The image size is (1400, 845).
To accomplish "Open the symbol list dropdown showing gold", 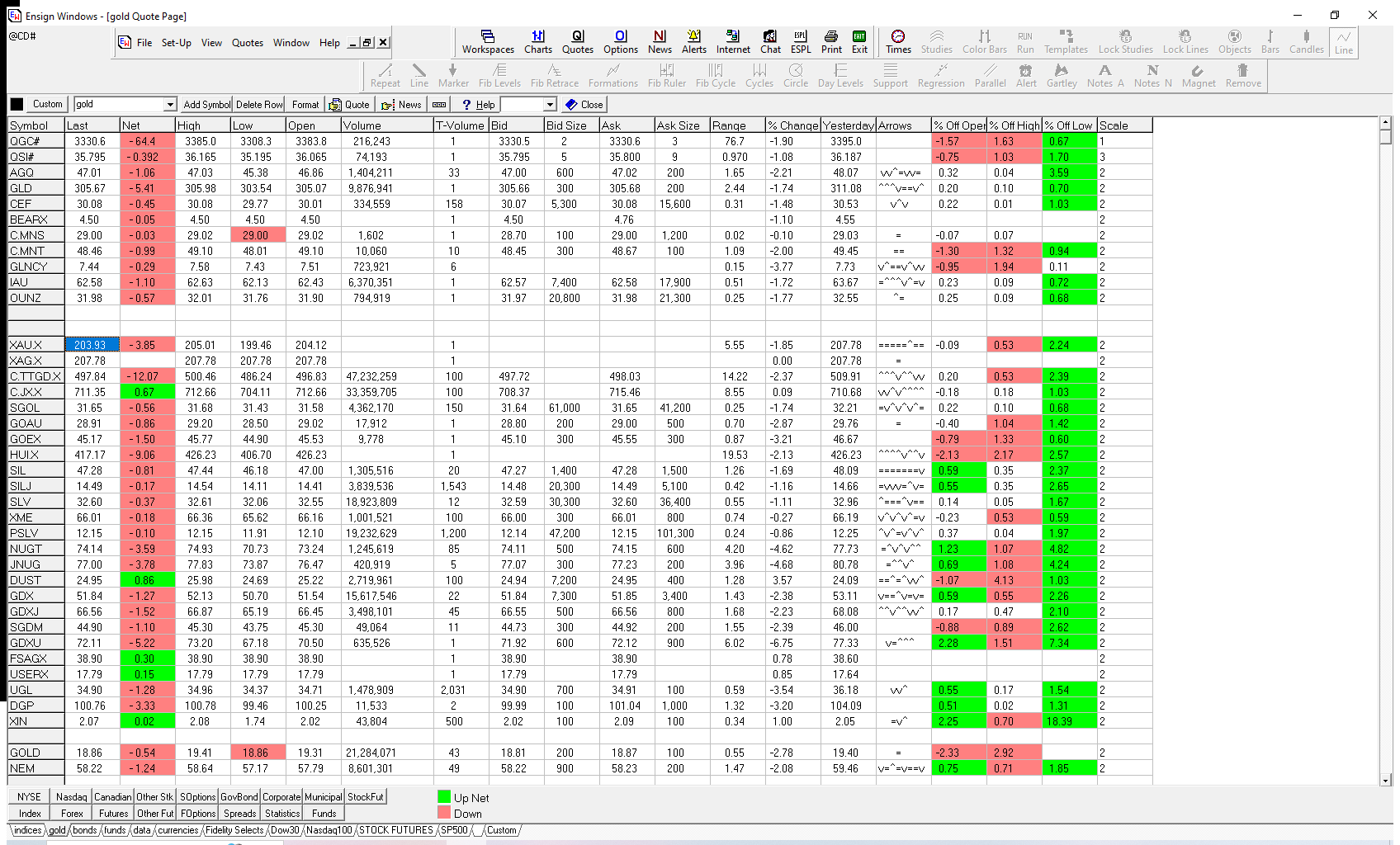I will pyautogui.click(x=170, y=105).
